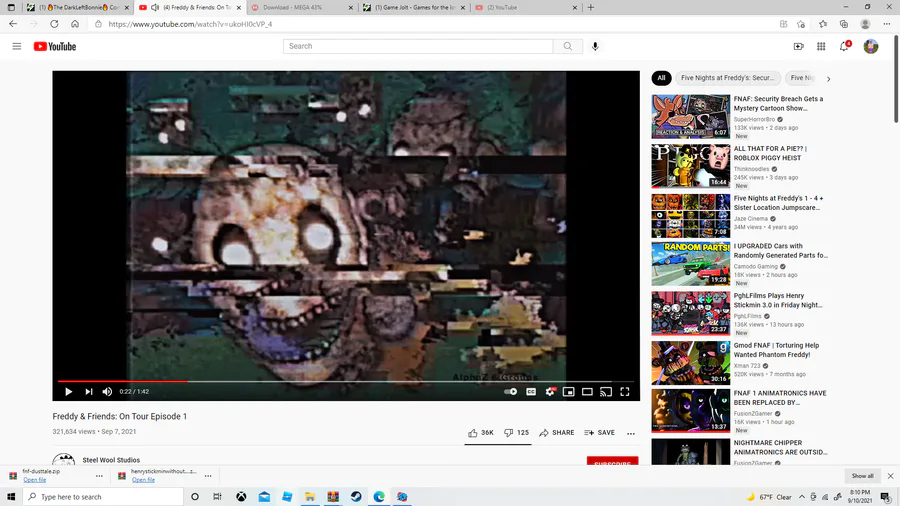Open file fnf-dusttale.zip download

pyautogui.click(x=34, y=480)
